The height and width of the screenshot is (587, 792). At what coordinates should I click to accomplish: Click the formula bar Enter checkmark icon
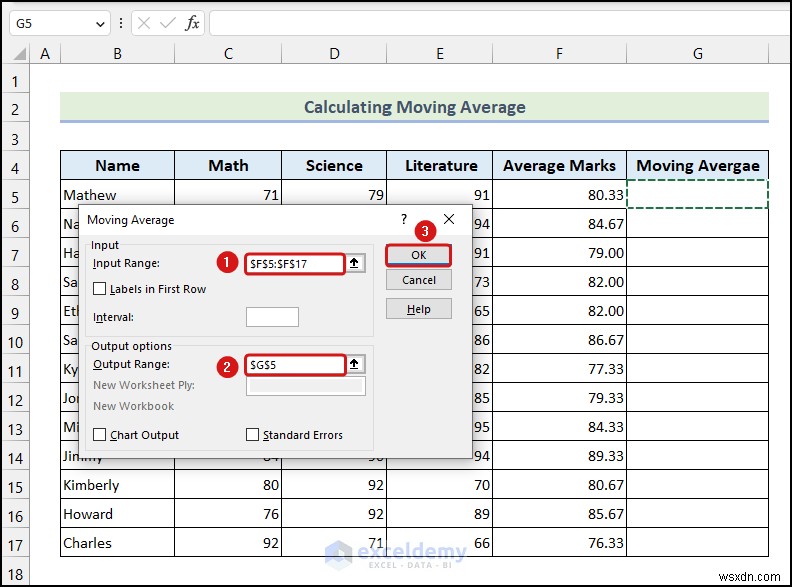(x=167, y=23)
